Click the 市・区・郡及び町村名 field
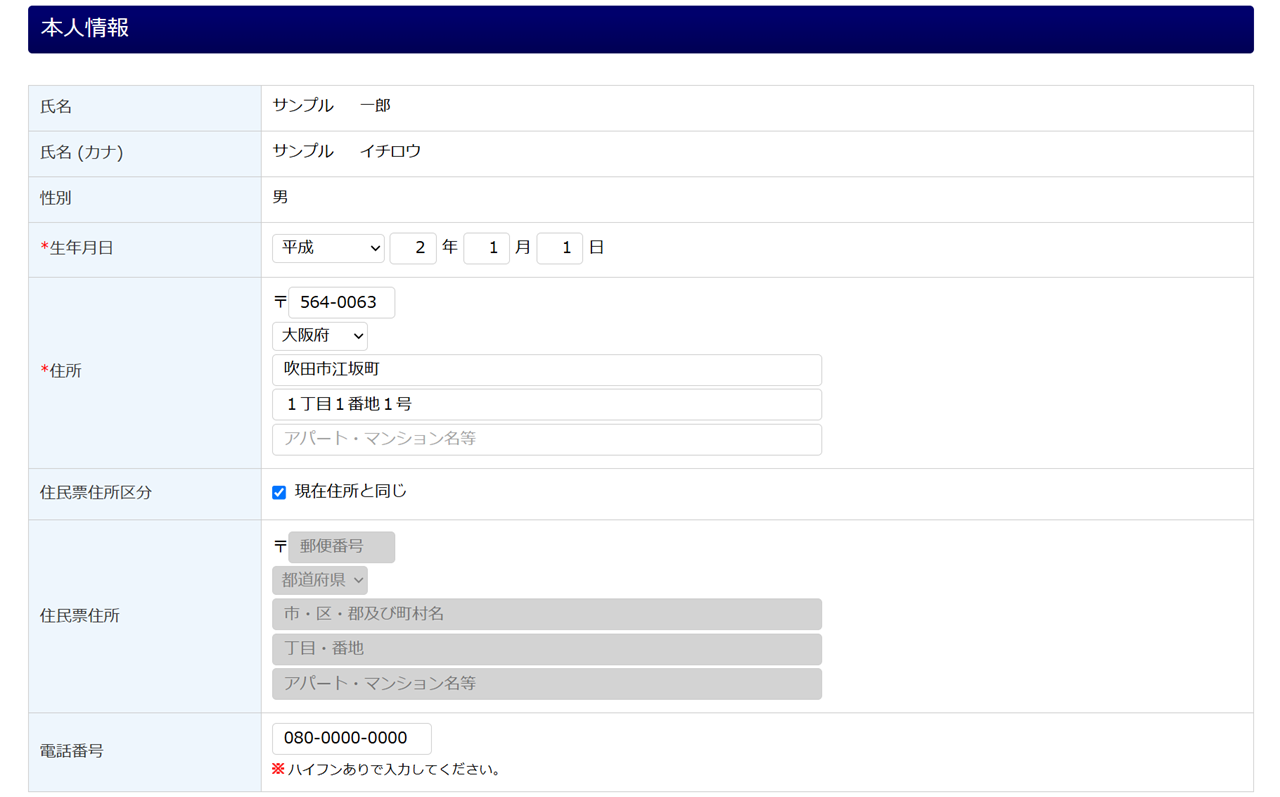This screenshot has height=797, width=1280. (x=546, y=614)
